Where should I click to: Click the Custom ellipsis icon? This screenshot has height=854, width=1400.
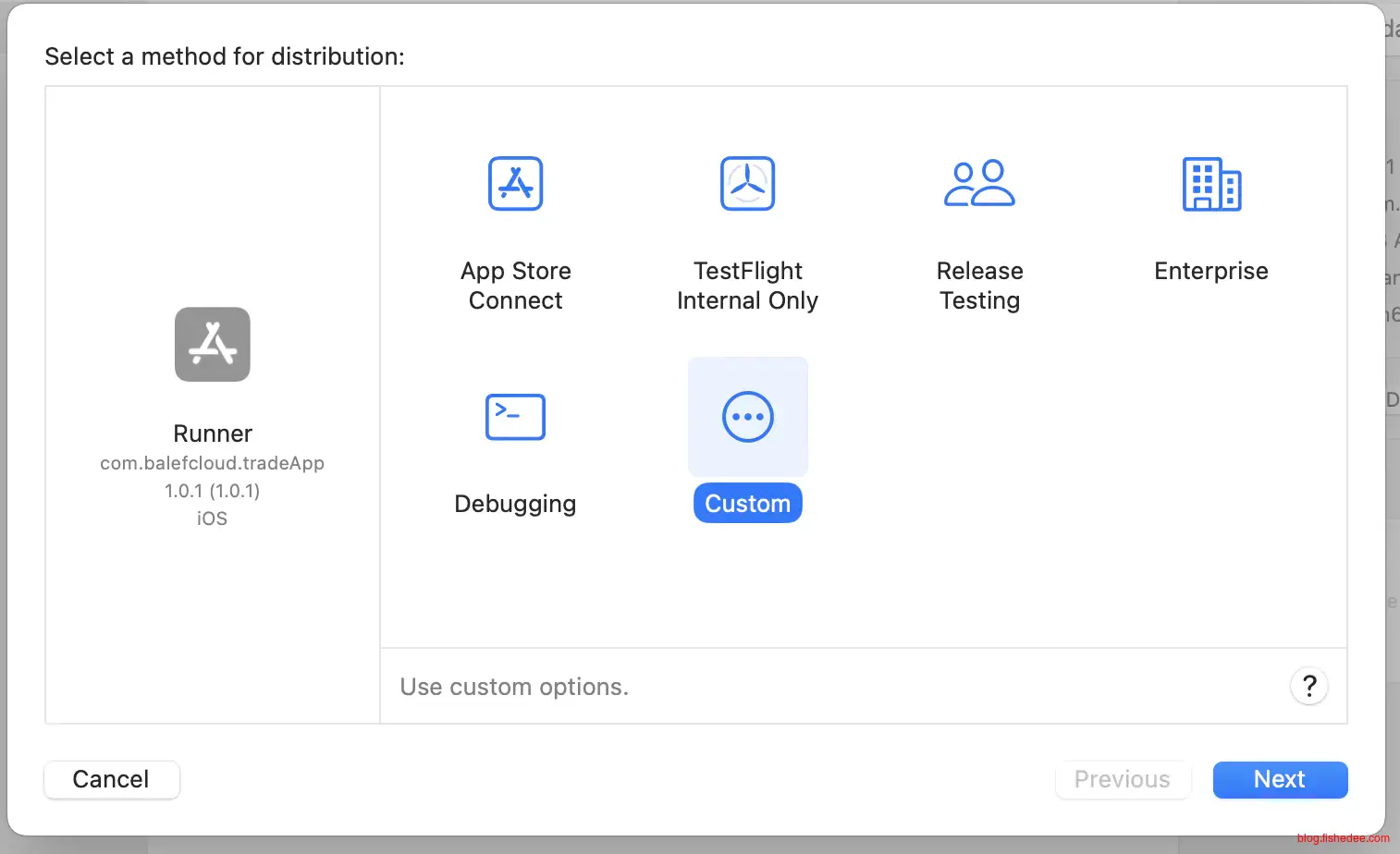pos(747,417)
